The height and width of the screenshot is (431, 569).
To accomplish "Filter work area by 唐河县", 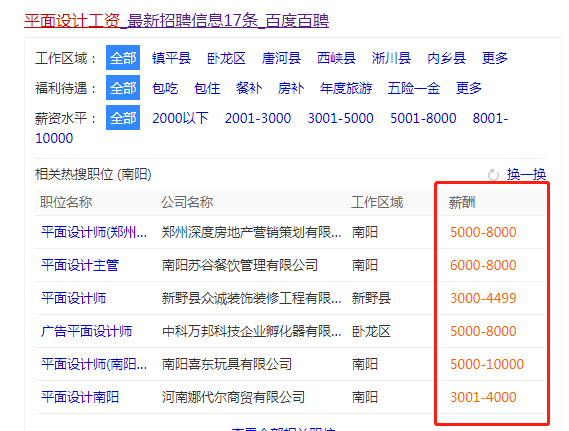I will (x=281, y=58).
